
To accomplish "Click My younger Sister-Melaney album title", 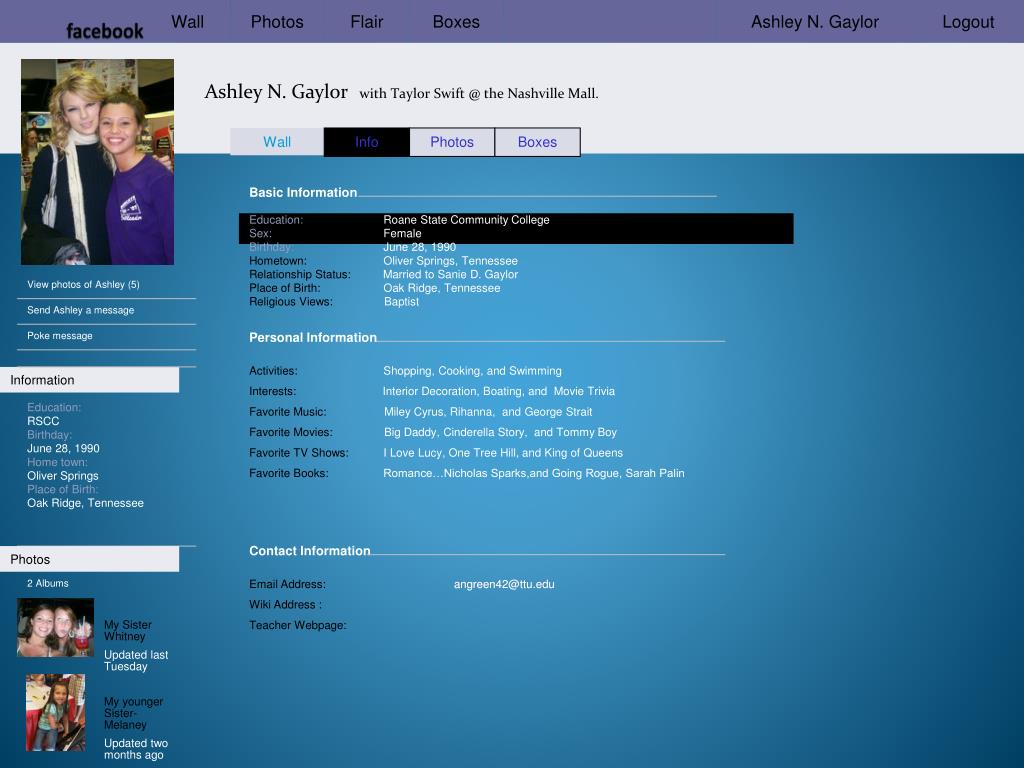I will pos(134,712).
